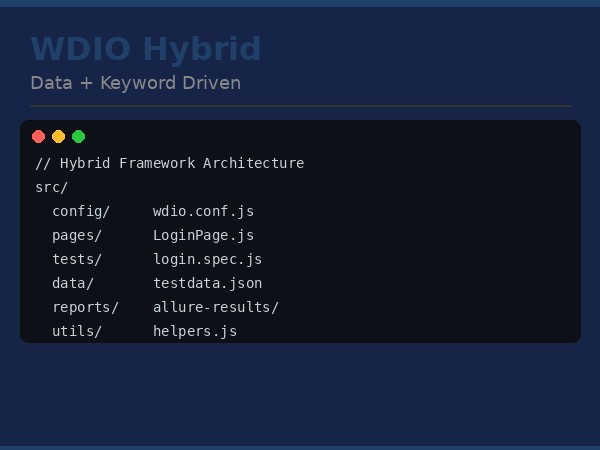The width and height of the screenshot is (600, 450).
Task: Open the login.spec.js file
Action: point(207,259)
